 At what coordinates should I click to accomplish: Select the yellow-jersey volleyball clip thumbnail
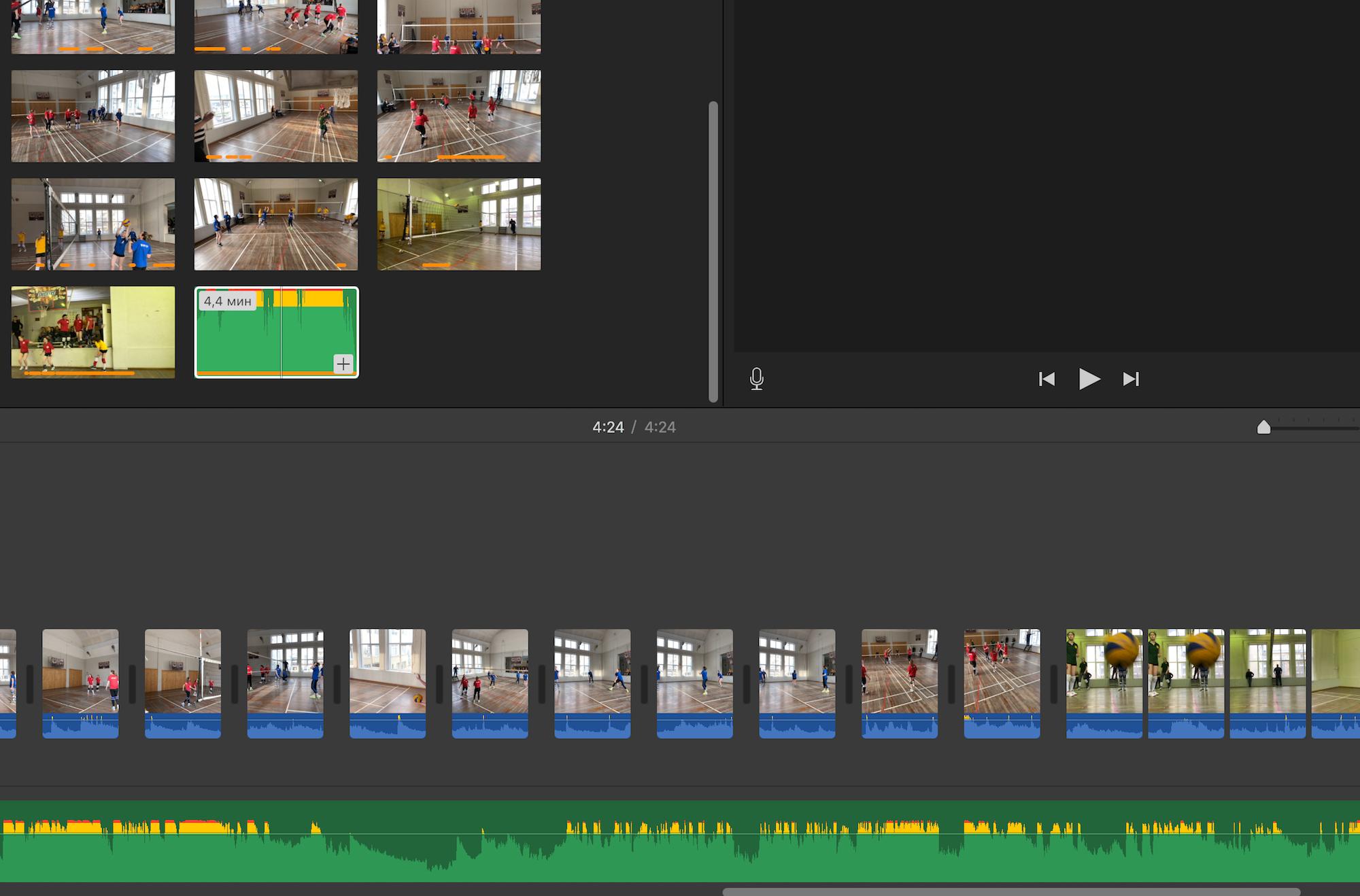point(92,224)
